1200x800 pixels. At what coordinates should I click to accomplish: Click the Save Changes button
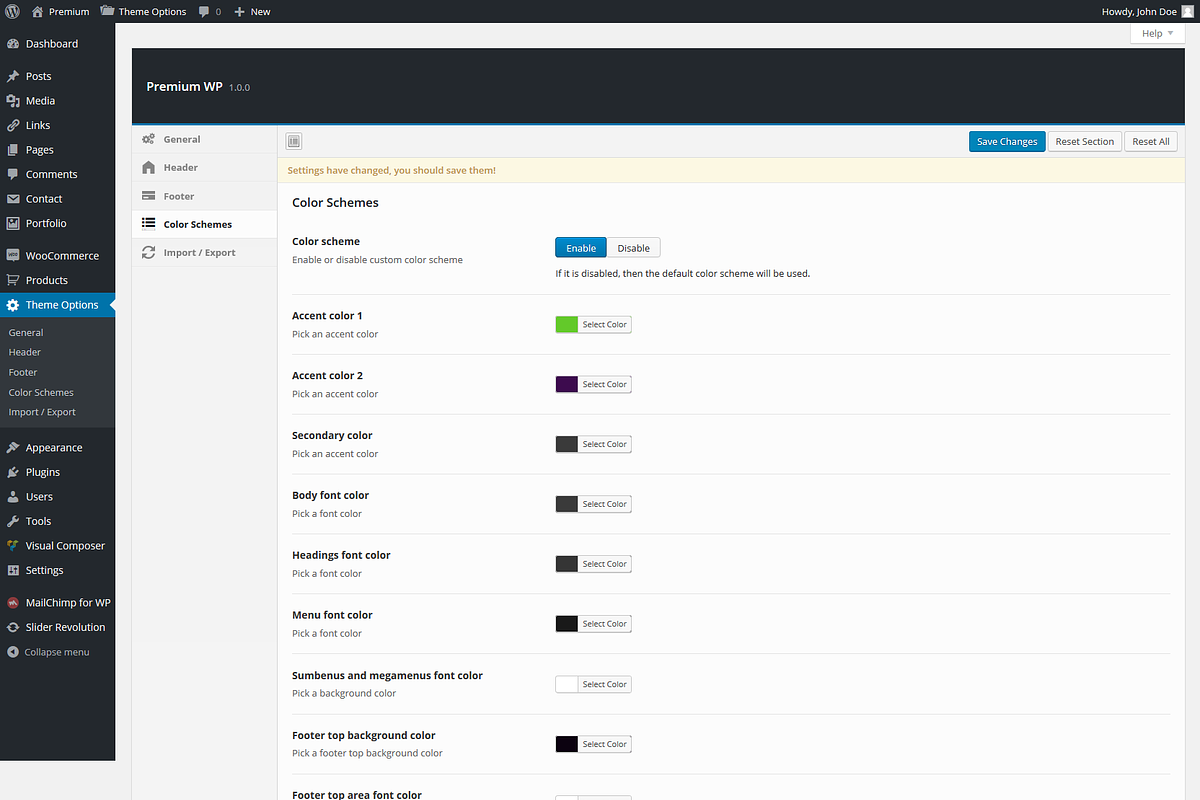point(1007,141)
